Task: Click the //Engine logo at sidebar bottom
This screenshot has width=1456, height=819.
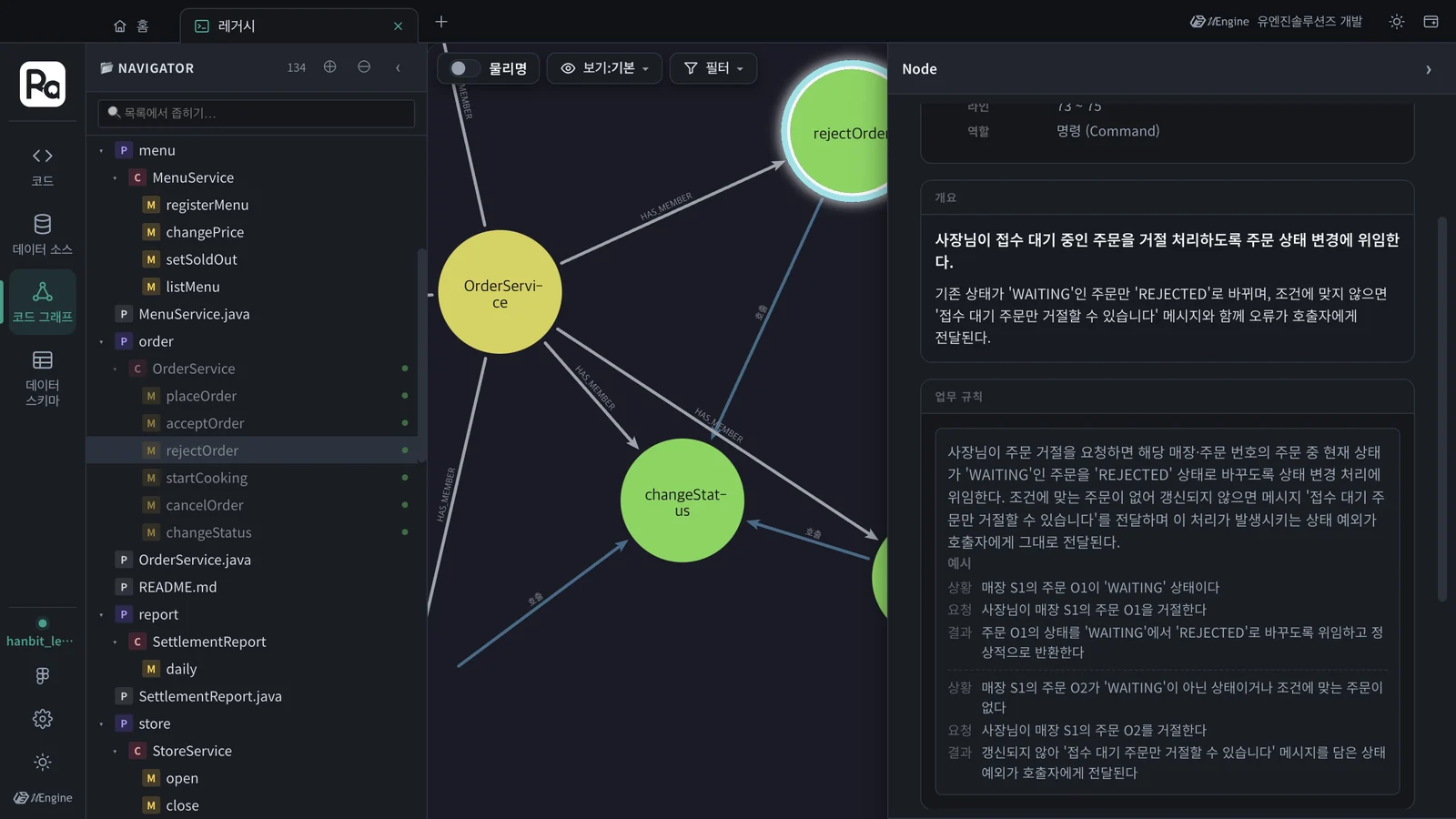Action: [43, 798]
